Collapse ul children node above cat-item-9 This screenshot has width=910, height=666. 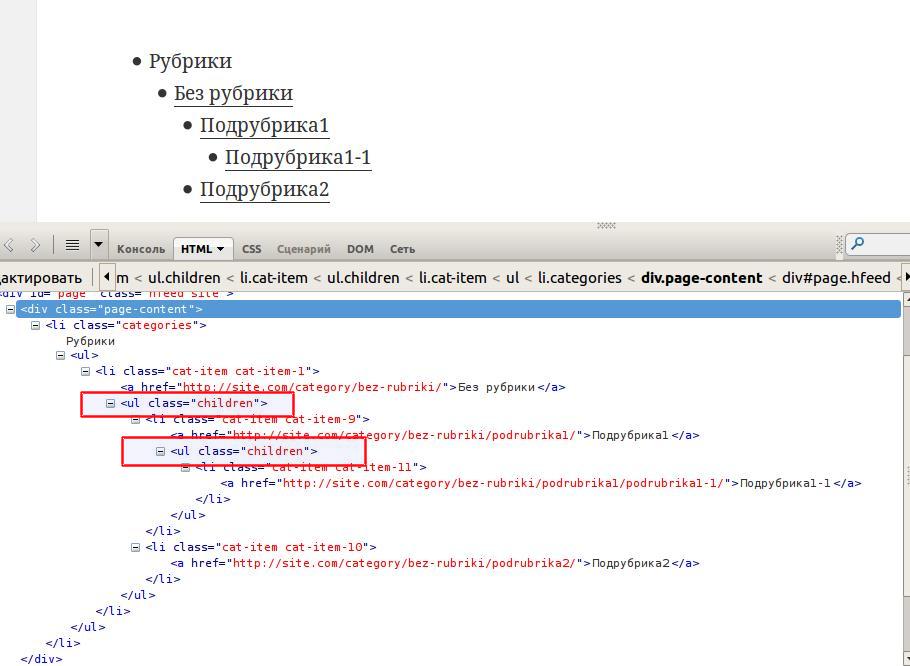point(110,403)
